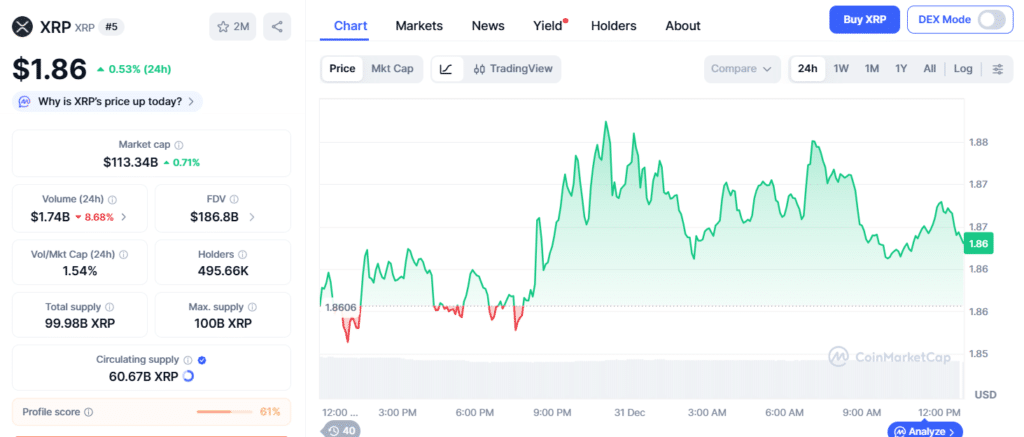Open the Markets tab
This screenshot has height=437, width=1024.
[419, 26]
